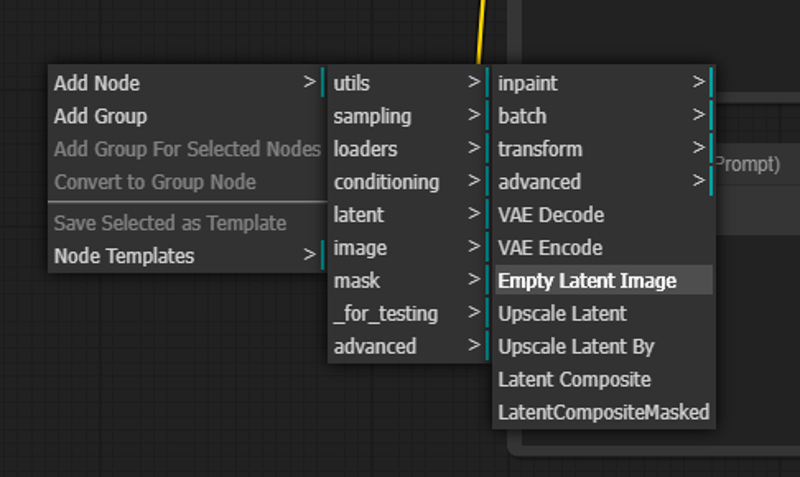Expand the sampling category
This screenshot has width=800, height=477.
point(409,115)
